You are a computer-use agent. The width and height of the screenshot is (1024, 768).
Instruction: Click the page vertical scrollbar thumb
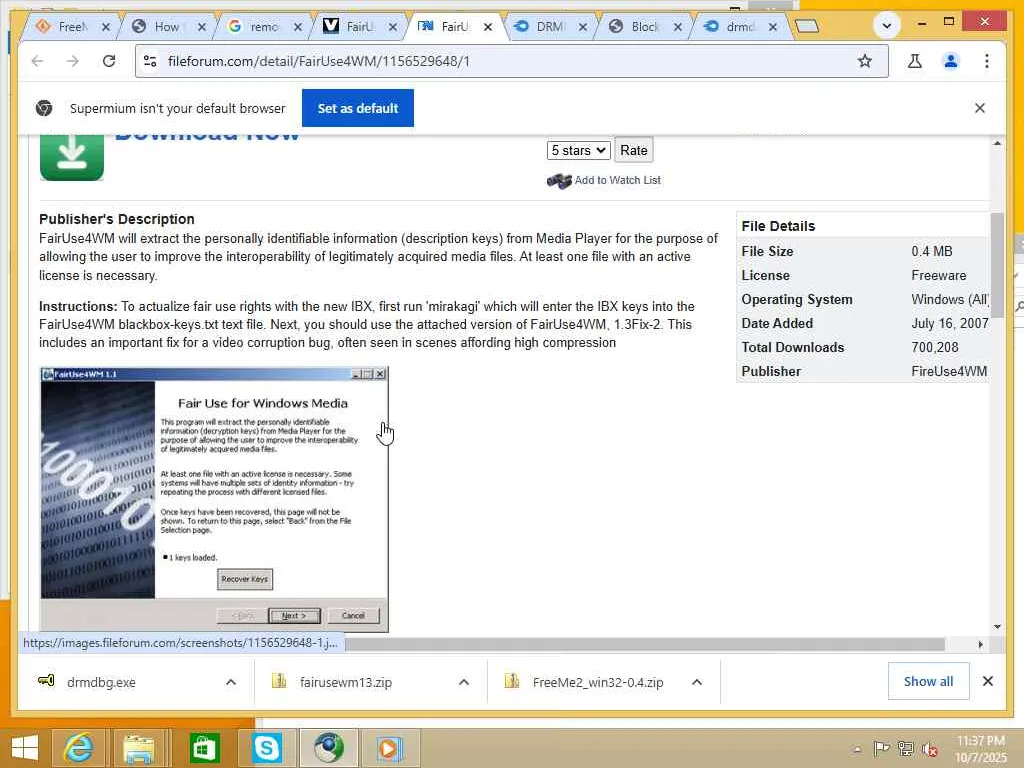tap(997, 265)
